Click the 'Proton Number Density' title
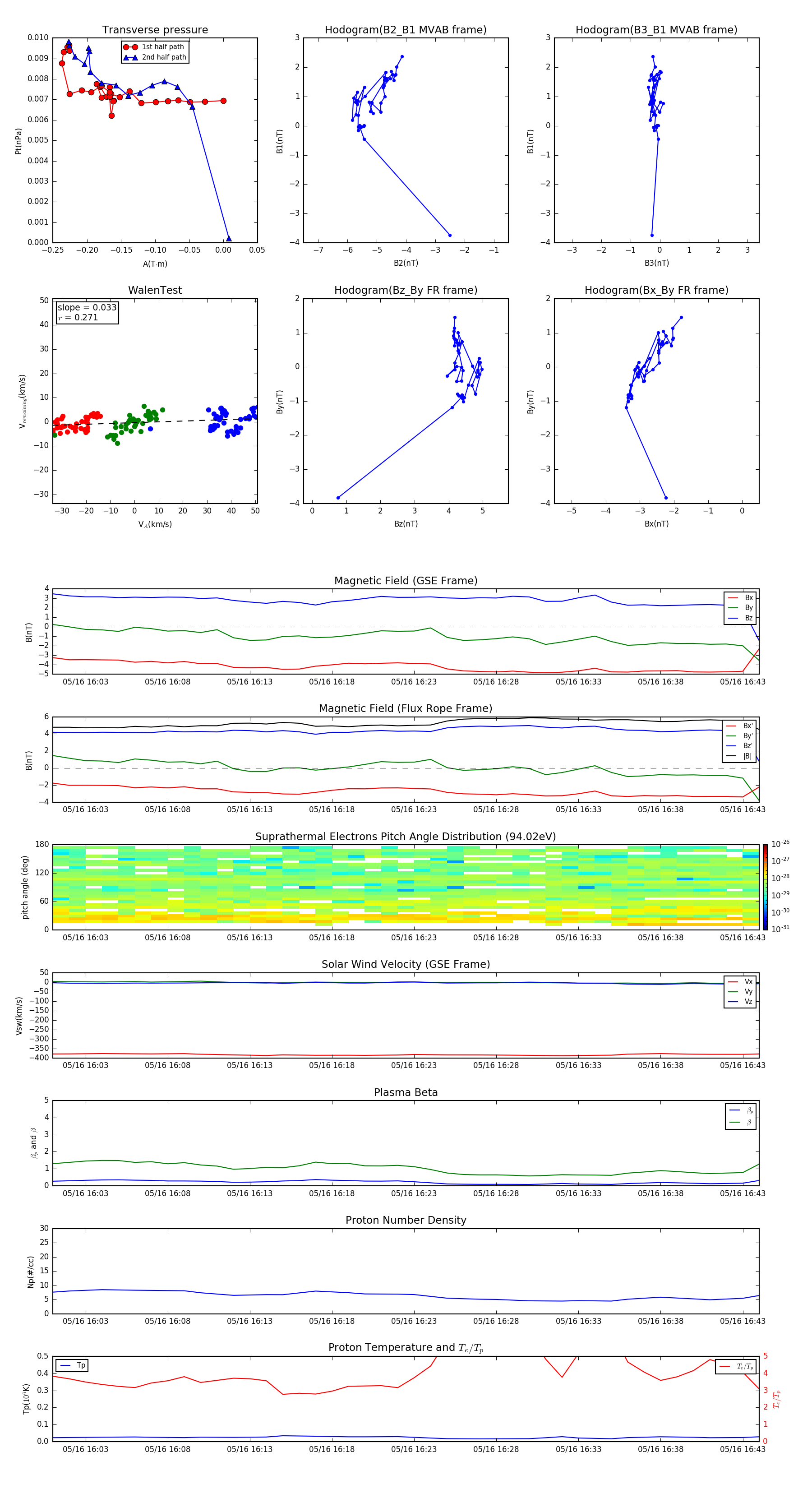 [406, 1220]
